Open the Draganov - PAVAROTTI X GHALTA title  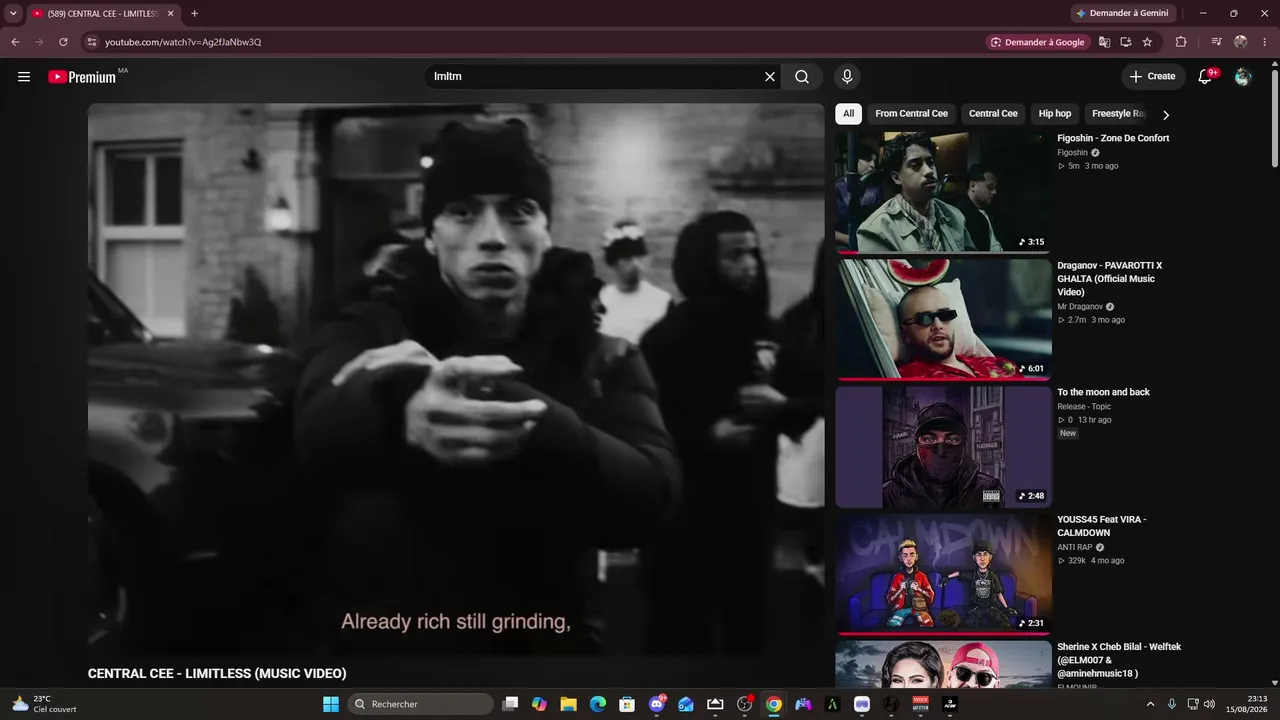(1110, 279)
